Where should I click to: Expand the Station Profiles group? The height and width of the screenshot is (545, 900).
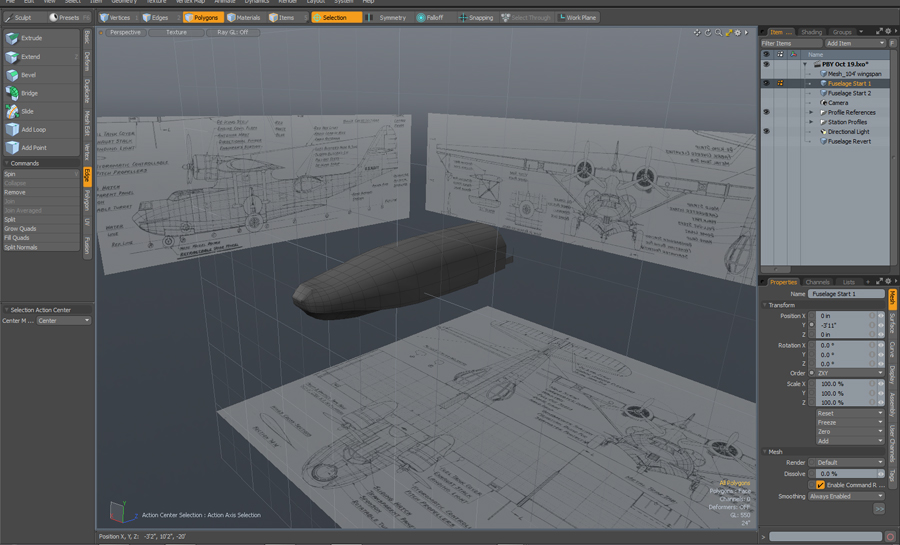click(810, 122)
